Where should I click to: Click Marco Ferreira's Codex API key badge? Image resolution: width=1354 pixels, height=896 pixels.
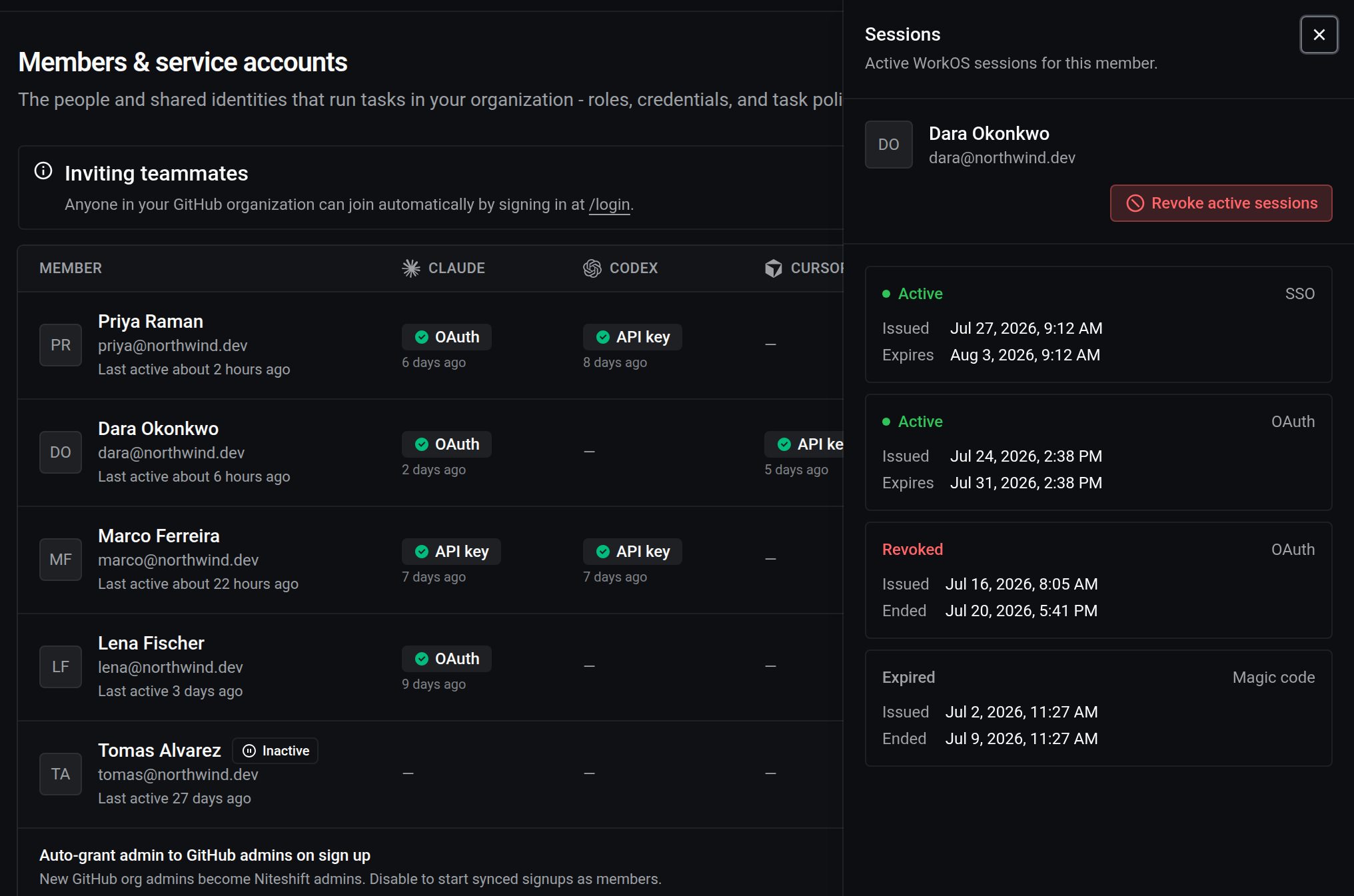[x=632, y=552]
